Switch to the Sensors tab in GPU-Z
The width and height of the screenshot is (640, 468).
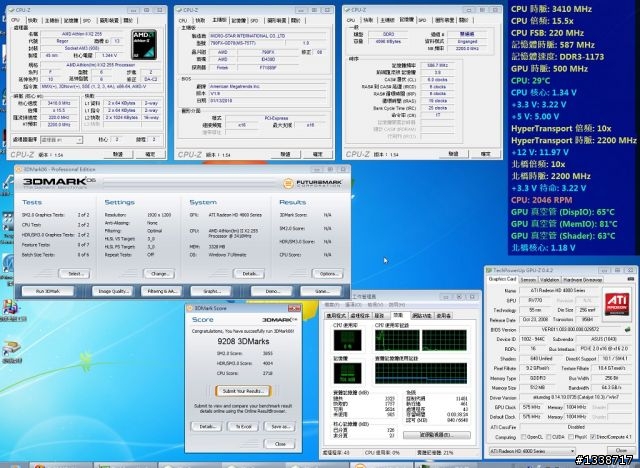528,279
